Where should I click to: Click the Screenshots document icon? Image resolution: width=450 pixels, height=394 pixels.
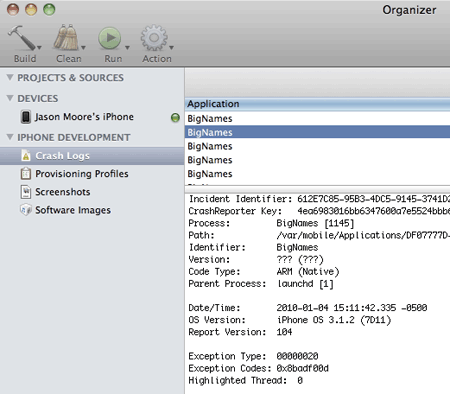click(26, 192)
